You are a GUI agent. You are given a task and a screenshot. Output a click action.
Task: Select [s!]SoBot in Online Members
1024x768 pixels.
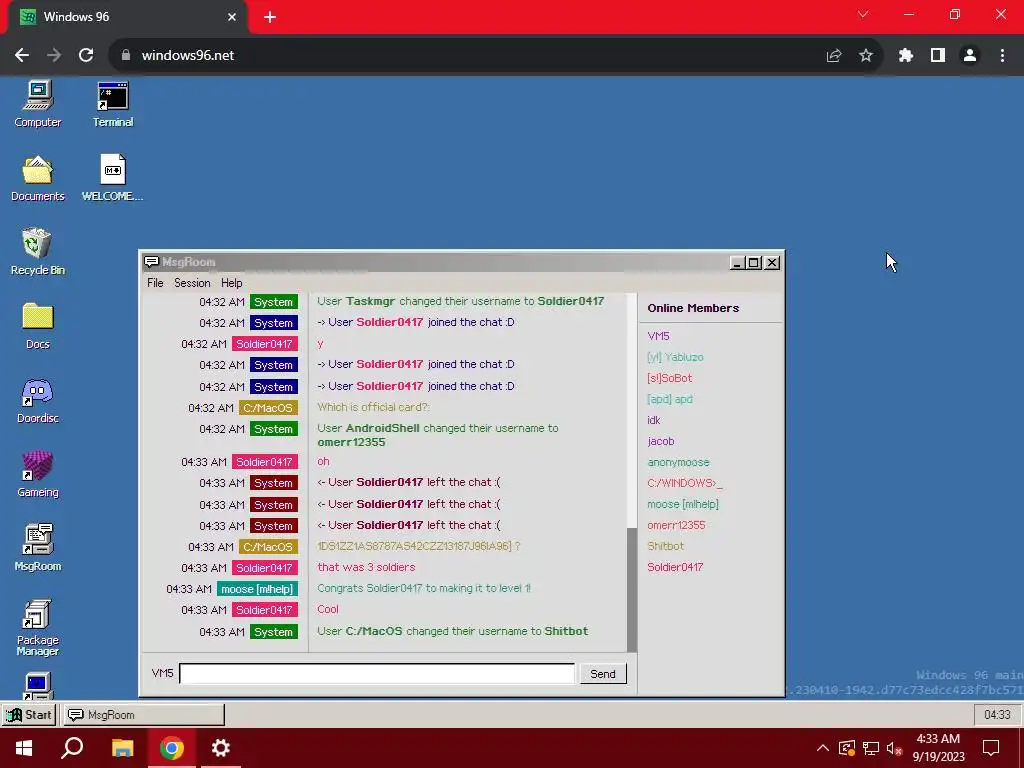[x=669, y=377]
